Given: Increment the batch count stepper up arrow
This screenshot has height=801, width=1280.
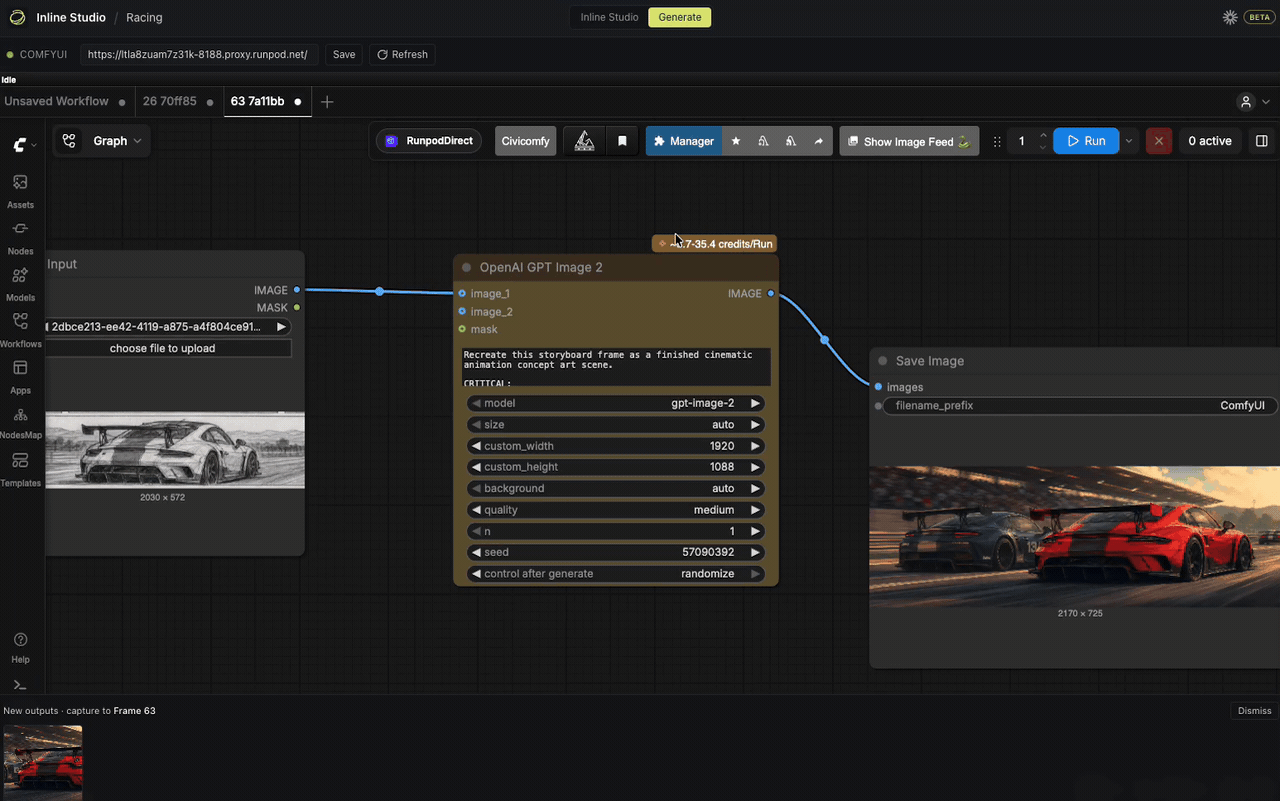Looking at the screenshot, I should 1043,135.
